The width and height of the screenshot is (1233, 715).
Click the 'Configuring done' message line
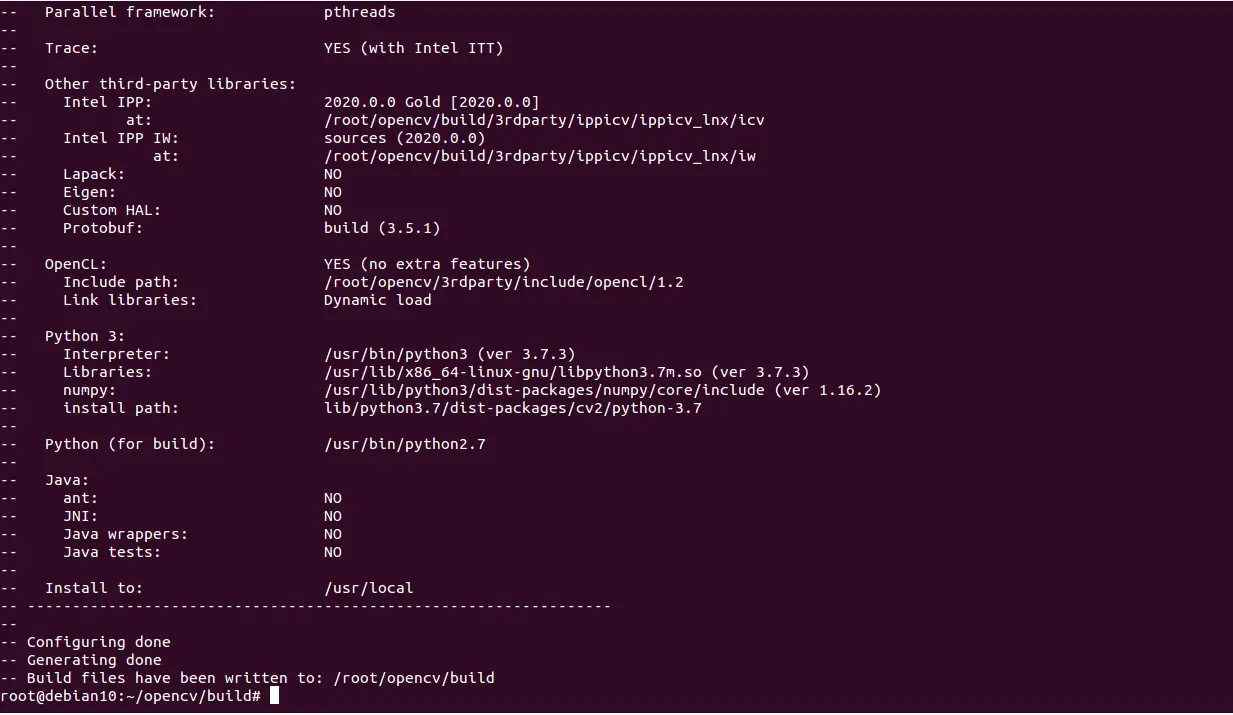pos(99,641)
